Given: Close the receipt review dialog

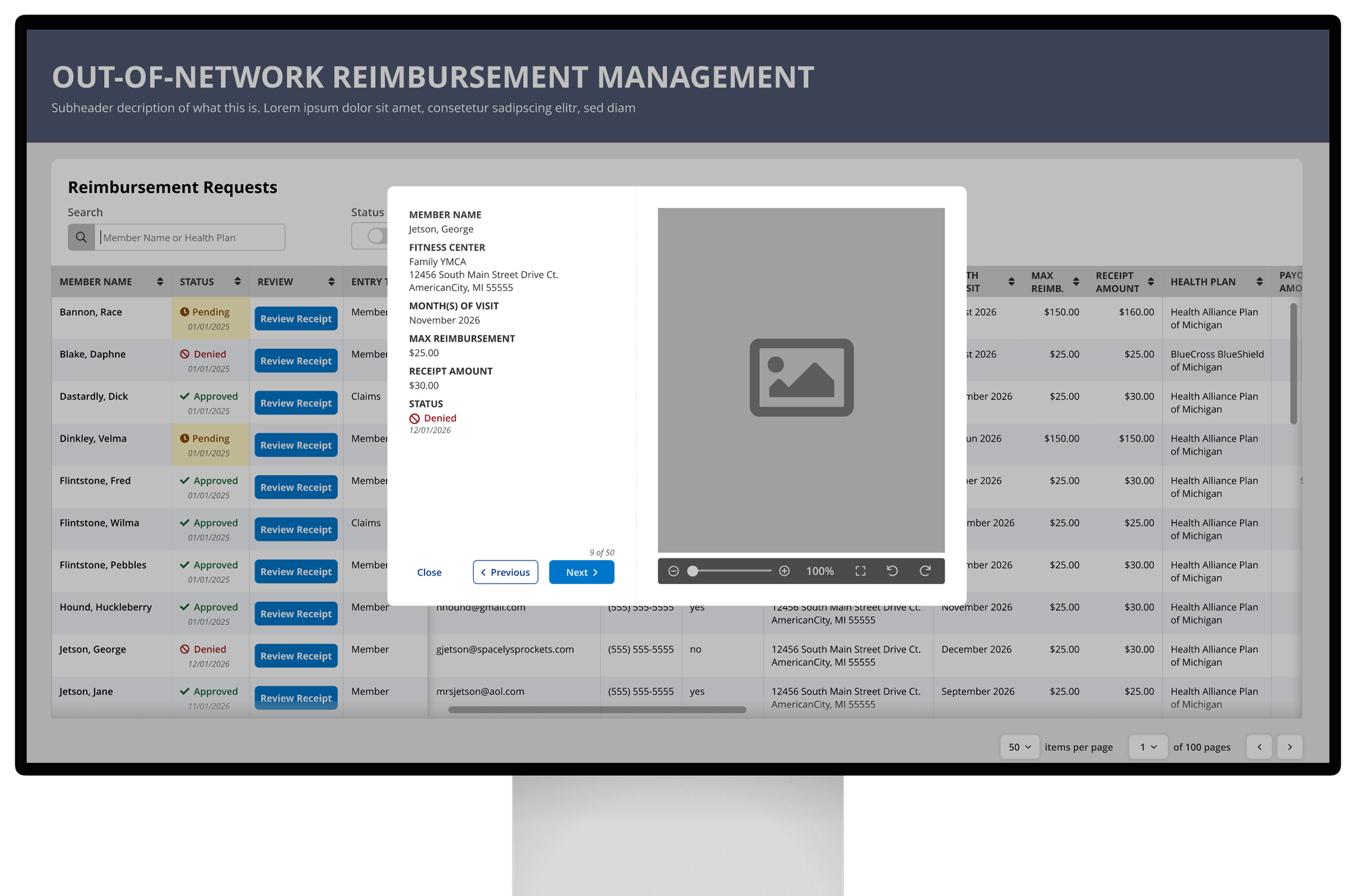Looking at the screenshot, I should click(429, 572).
